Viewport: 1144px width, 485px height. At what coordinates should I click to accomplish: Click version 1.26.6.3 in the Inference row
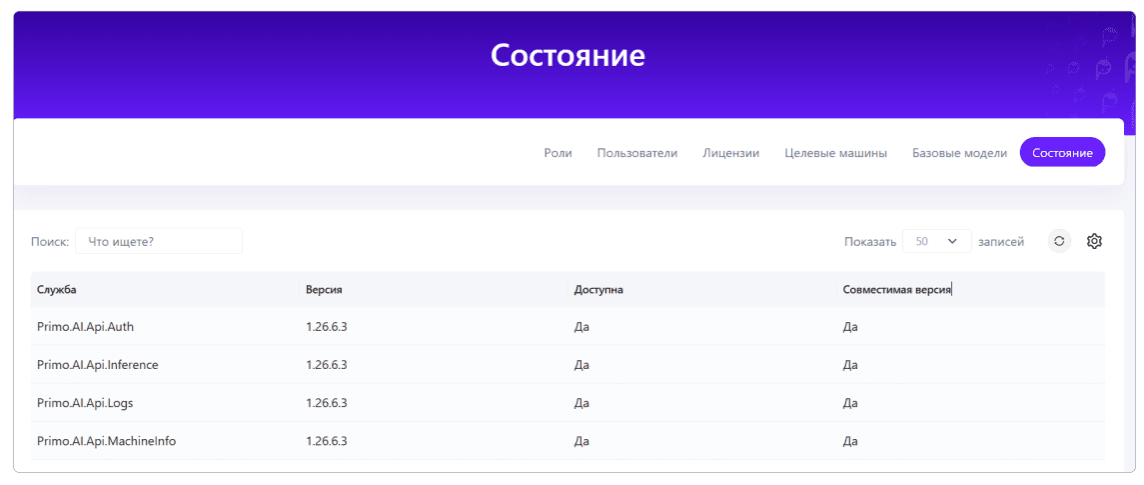(x=326, y=365)
